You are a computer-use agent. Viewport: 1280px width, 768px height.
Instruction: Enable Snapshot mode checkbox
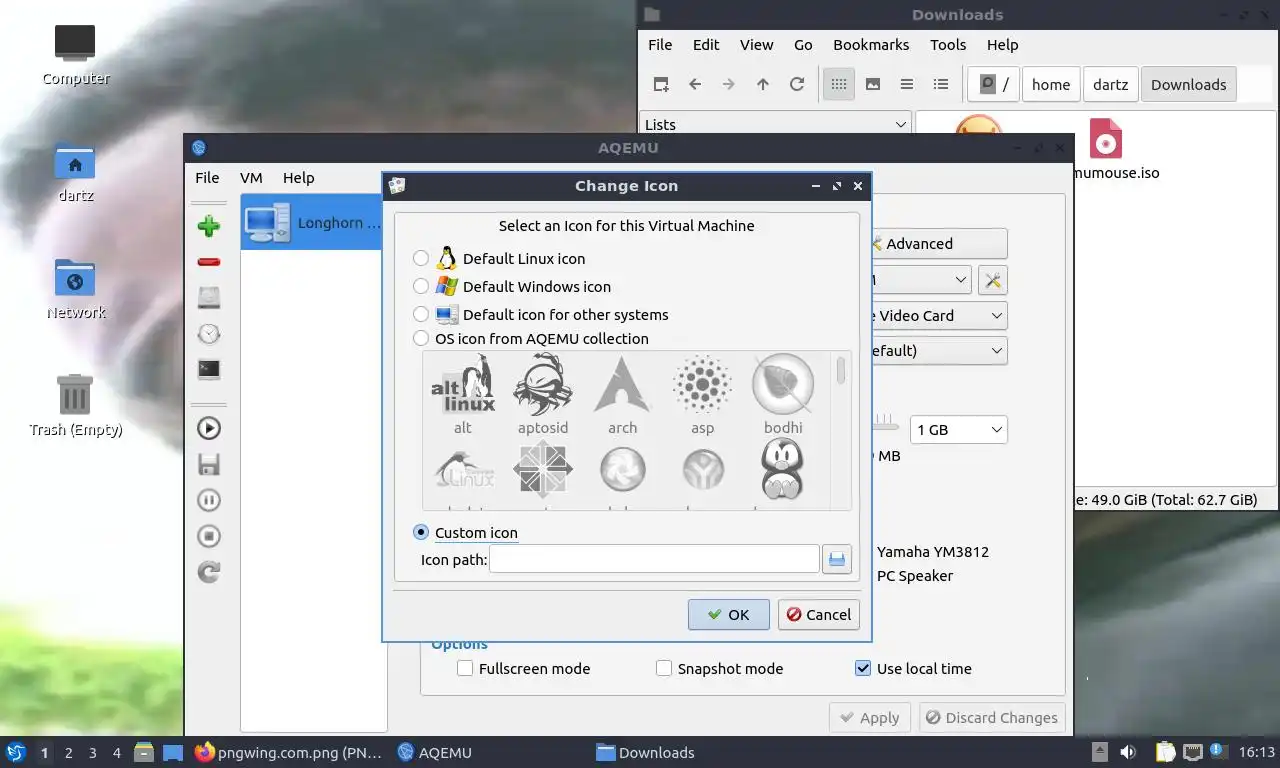click(664, 668)
